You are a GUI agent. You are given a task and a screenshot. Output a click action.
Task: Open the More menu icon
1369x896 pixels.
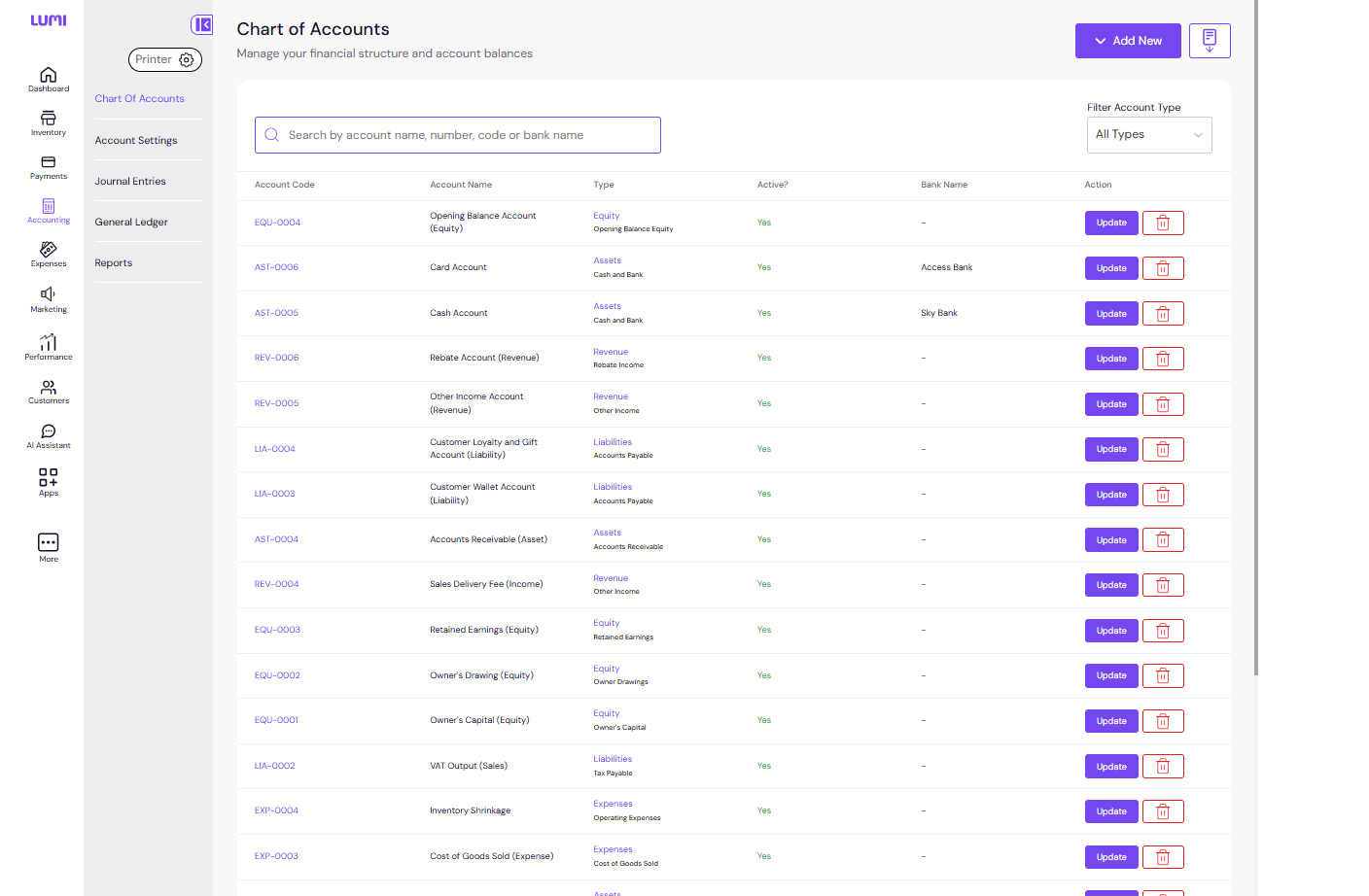tap(48, 542)
